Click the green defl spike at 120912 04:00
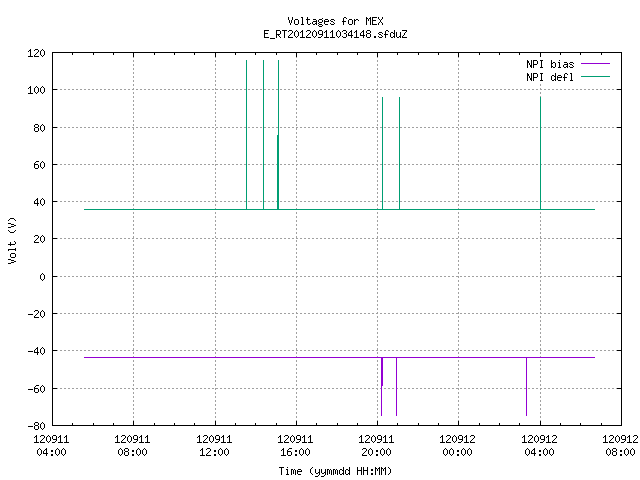This screenshot has width=640, height=480. pos(540,153)
